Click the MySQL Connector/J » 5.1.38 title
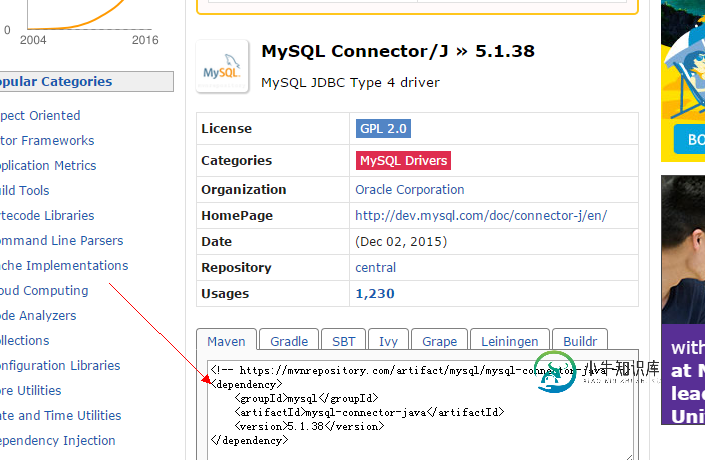 tap(398, 51)
